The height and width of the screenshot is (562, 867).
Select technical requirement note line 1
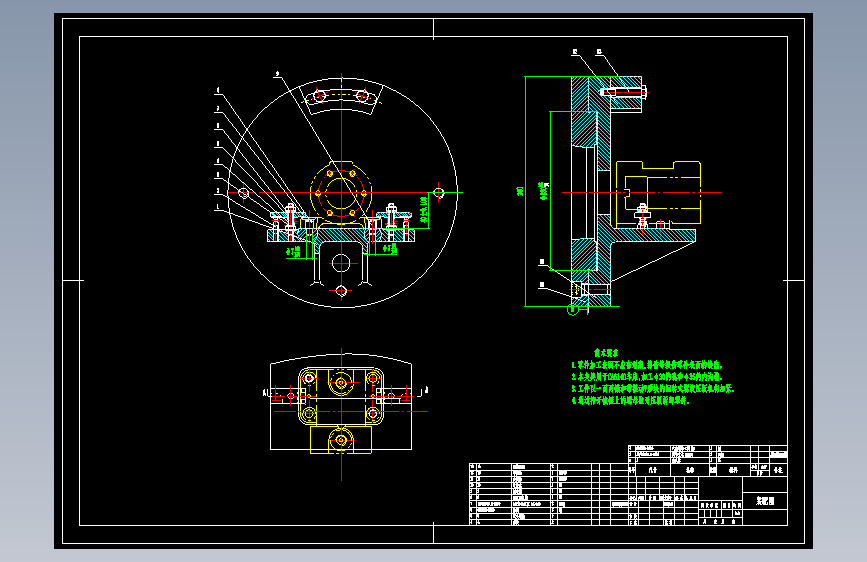click(647, 365)
